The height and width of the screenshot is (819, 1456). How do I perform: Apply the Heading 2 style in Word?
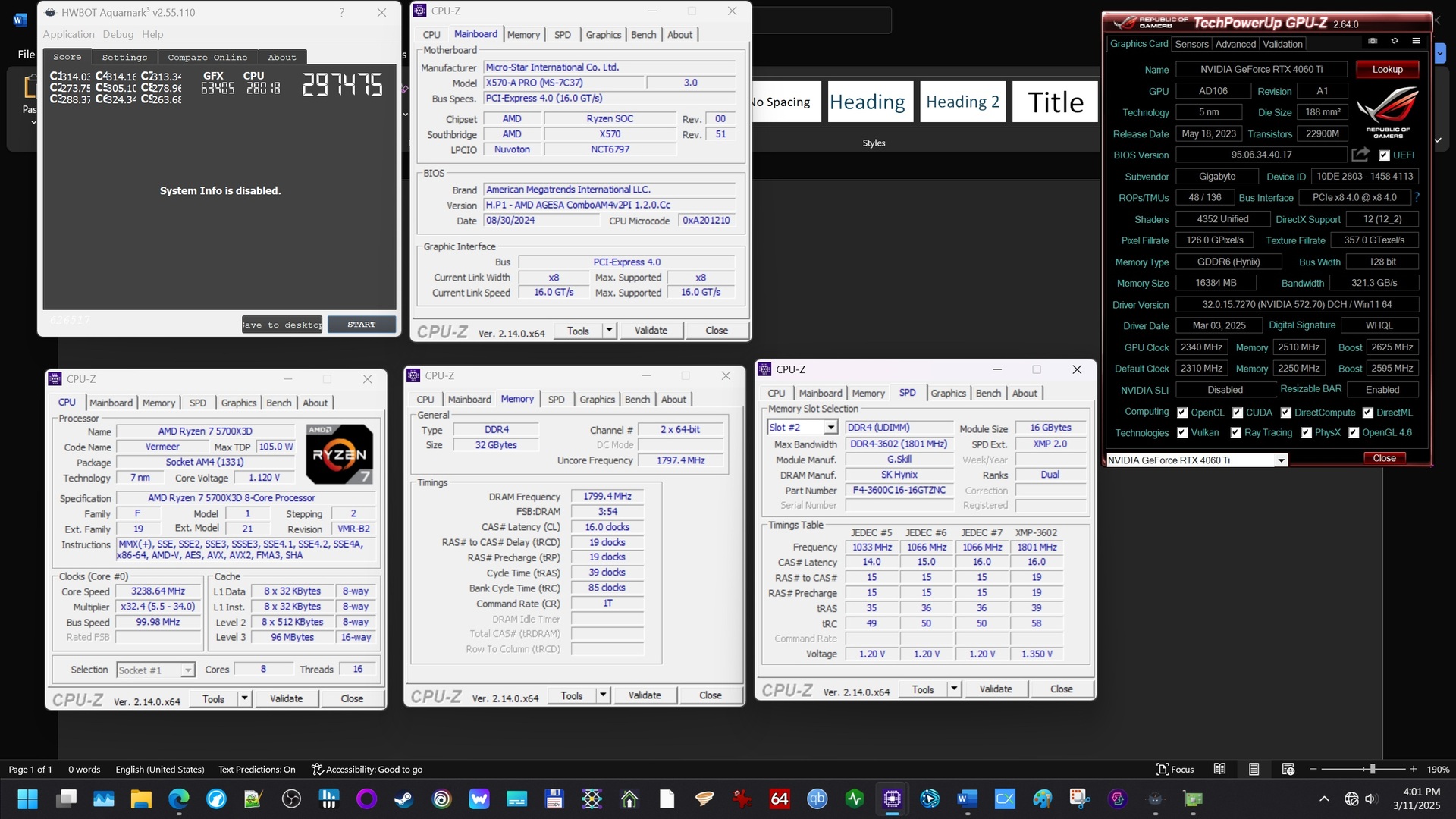(x=962, y=102)
